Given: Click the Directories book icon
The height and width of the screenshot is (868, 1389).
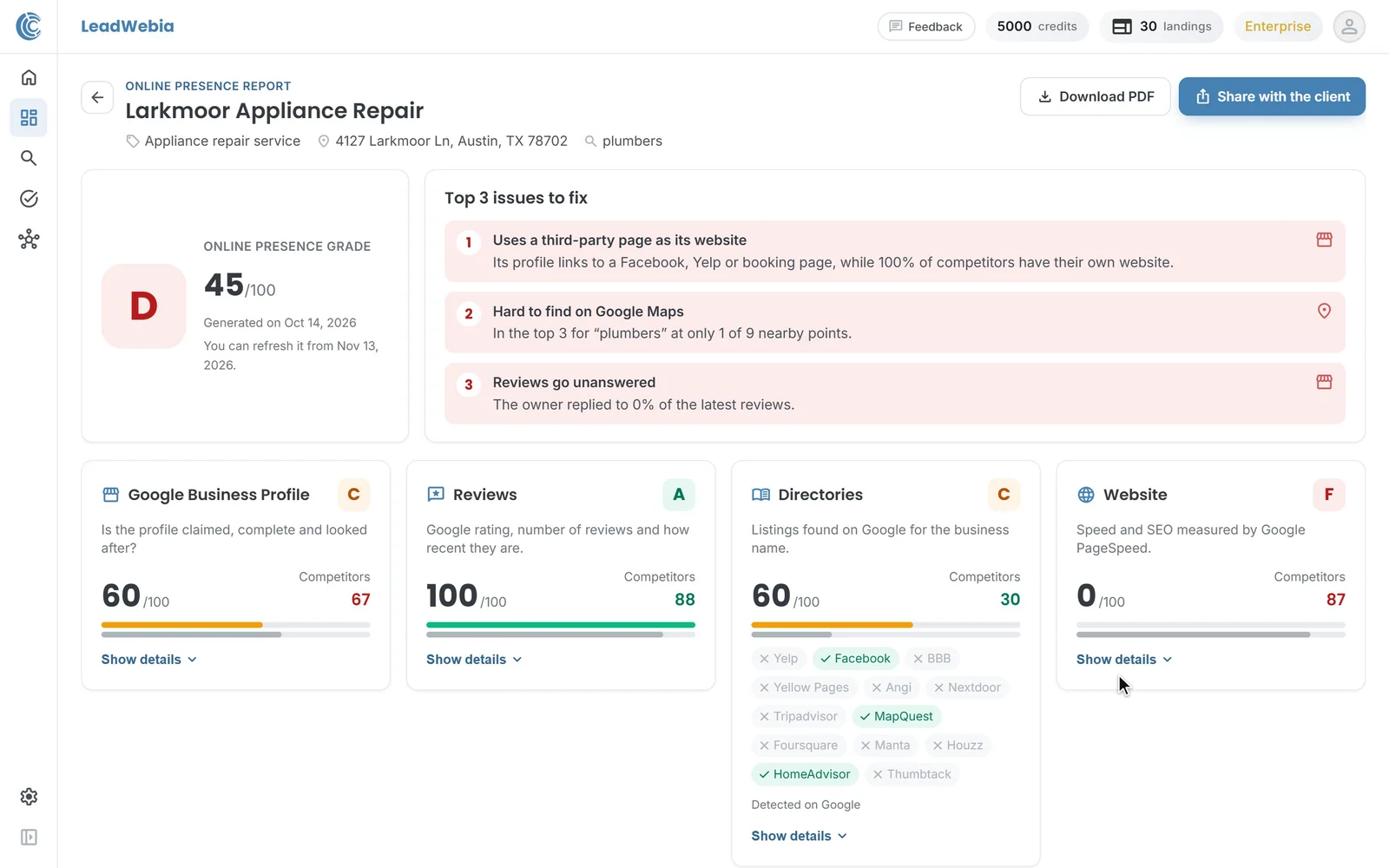Looking at the screenshot, I should pos(760,495).
